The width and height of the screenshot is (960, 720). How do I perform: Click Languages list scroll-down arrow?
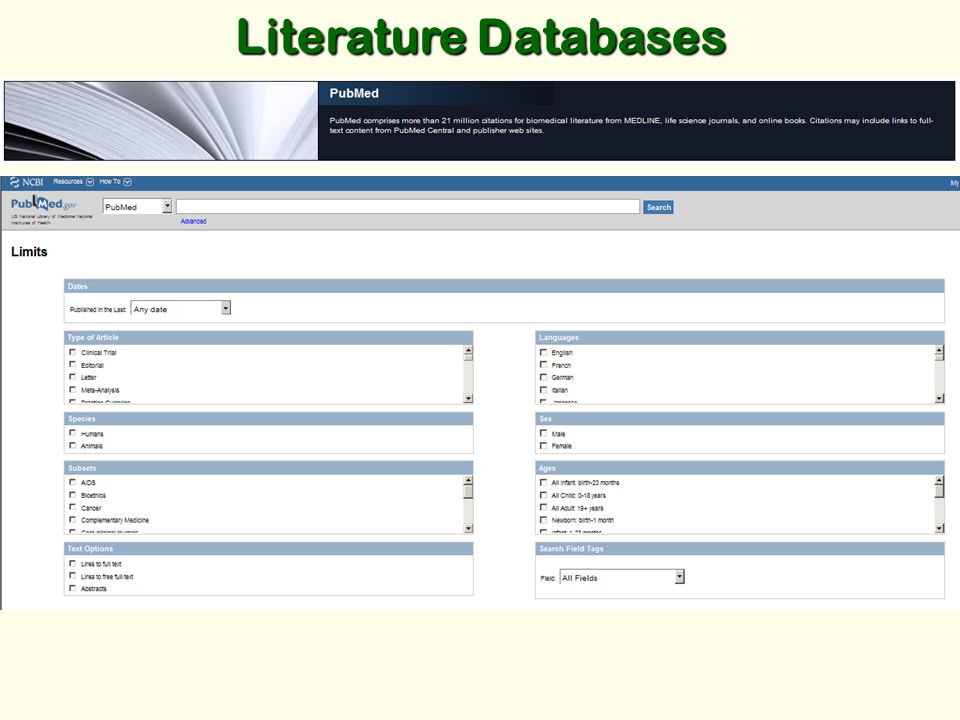[x=939, y=399]
